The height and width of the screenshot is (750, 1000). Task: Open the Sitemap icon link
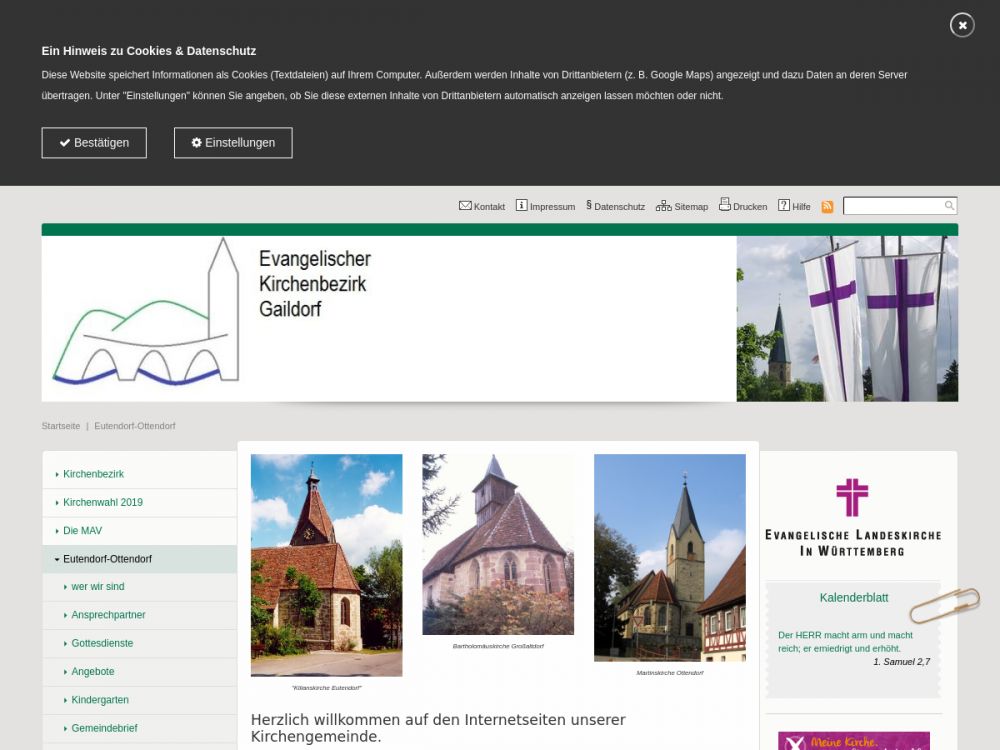[663, 206]
